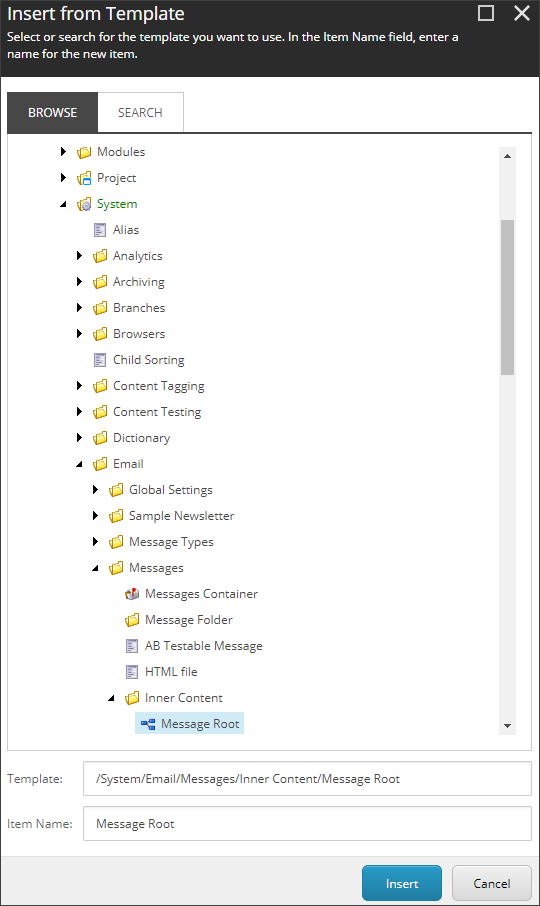Select the Alias template icon
The width and height of the screenshot is (540, 906).
[100, 230]
